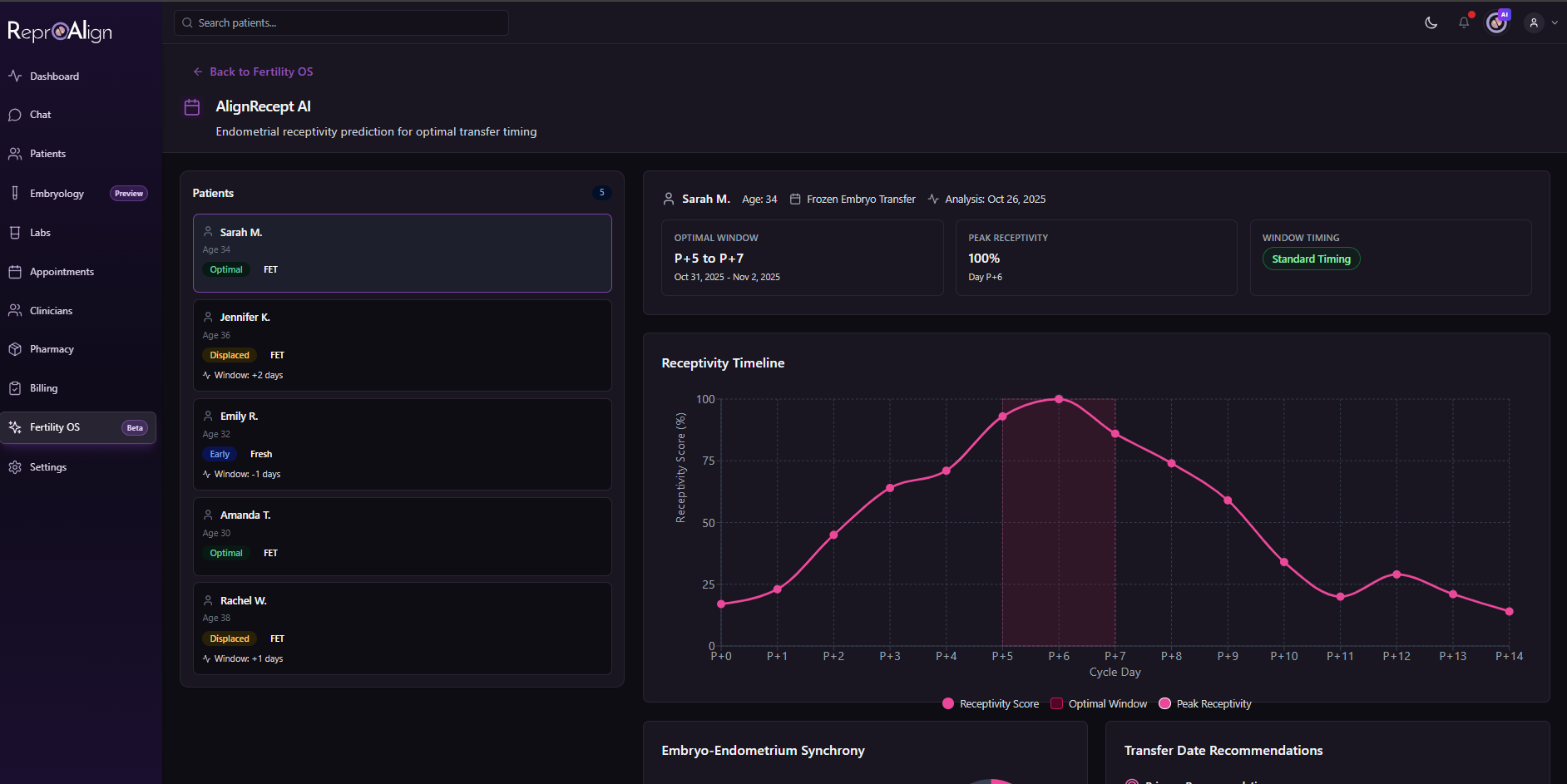Open the AI assistant avatar icon
This screenshot has height=784, width=1567.
point(1497,22)
